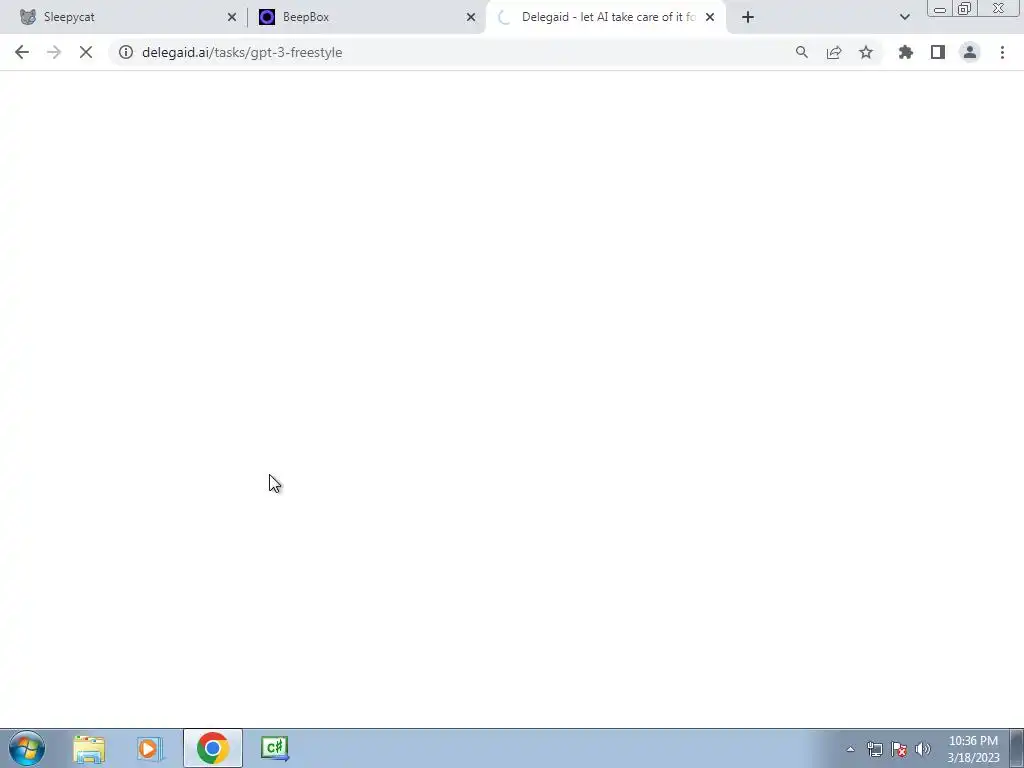Minimize the Chrome window

pos(940,8)
